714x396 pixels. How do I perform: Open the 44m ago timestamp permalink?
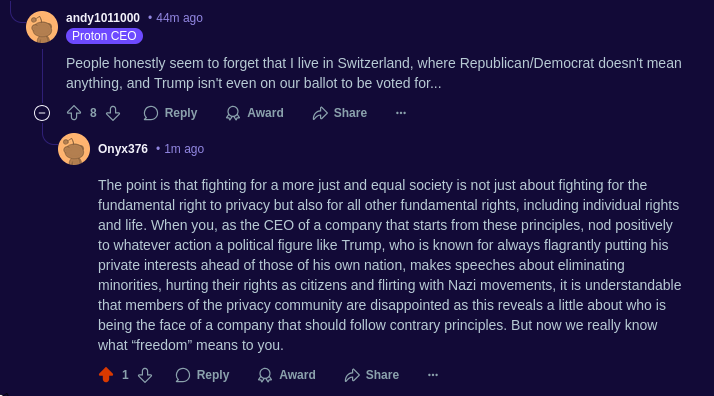(x=179, y=18)
